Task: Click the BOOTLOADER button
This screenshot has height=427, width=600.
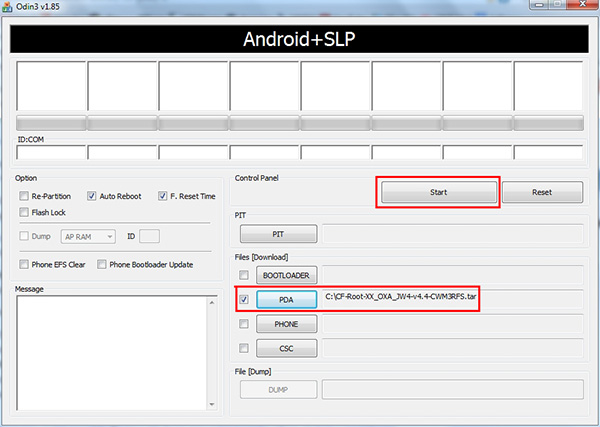Action: coord(287,275)
